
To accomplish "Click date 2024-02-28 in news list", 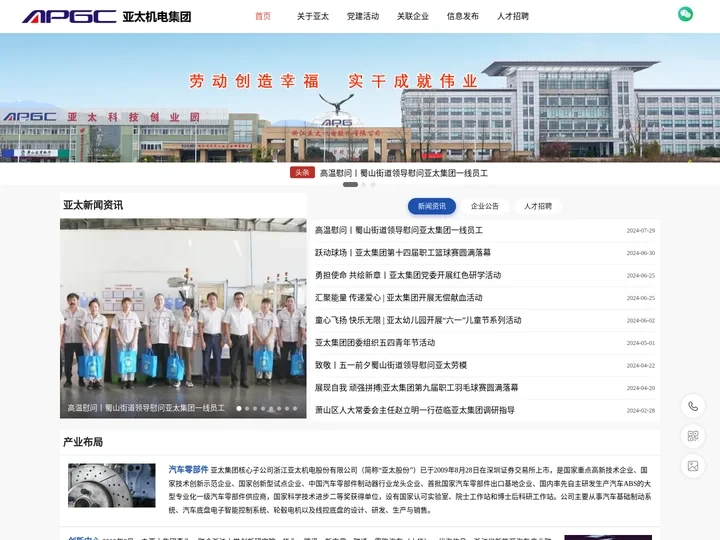I will pyautogui.click(x=641, y=411).
